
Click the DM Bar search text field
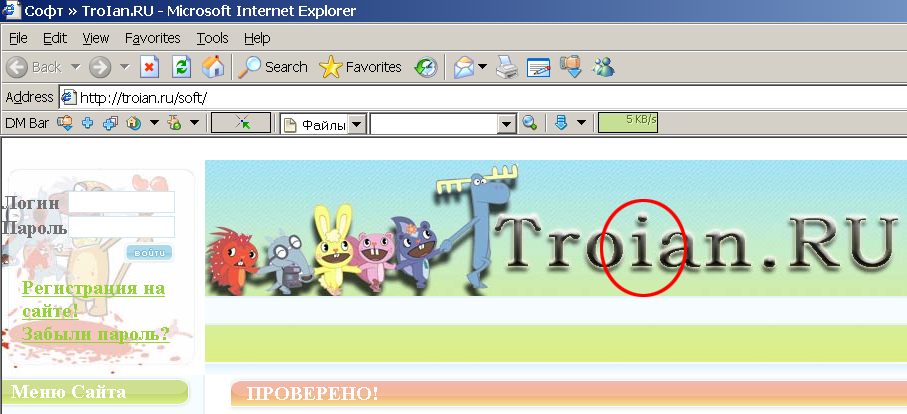[434, 124]
